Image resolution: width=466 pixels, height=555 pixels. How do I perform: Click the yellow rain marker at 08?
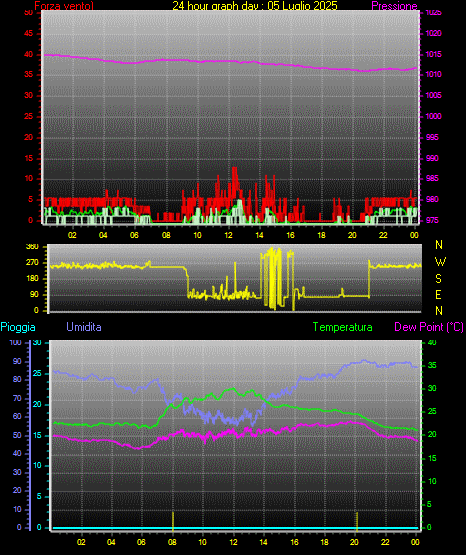click(x=173, y=521)
